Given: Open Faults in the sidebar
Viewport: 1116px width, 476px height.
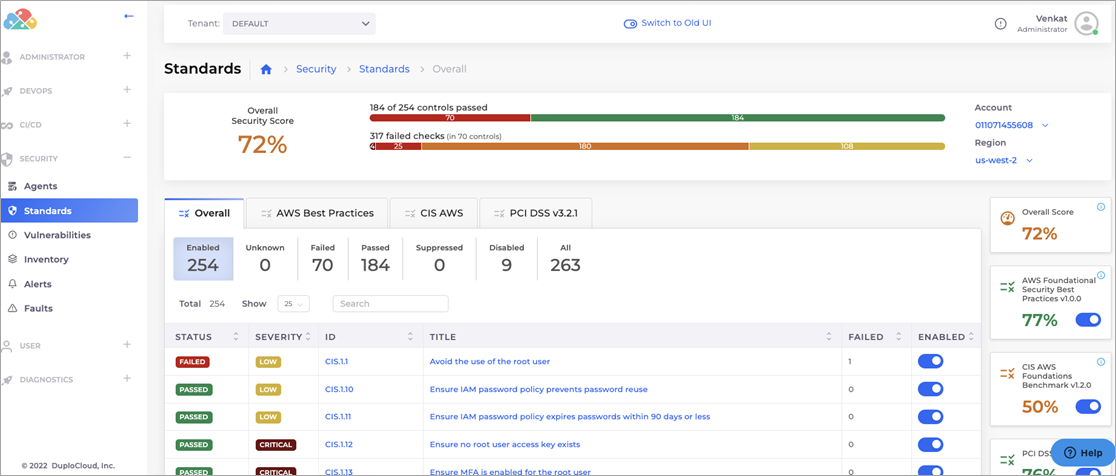Looking at the screenshot, I should (38, 308).
